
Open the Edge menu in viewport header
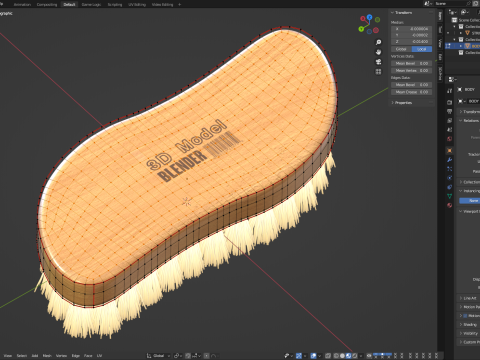(76, 356)
